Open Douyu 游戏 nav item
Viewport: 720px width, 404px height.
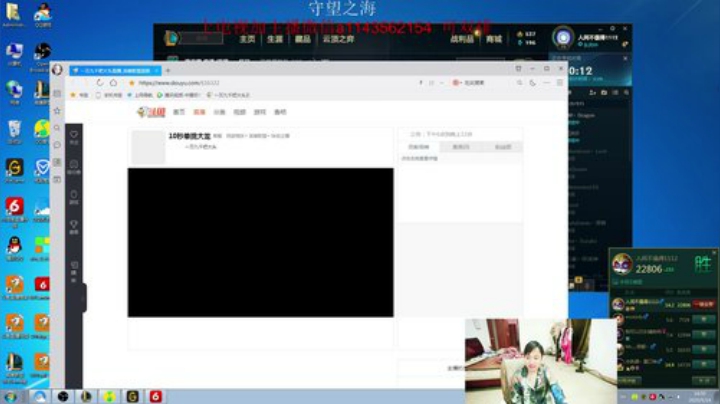259,112
